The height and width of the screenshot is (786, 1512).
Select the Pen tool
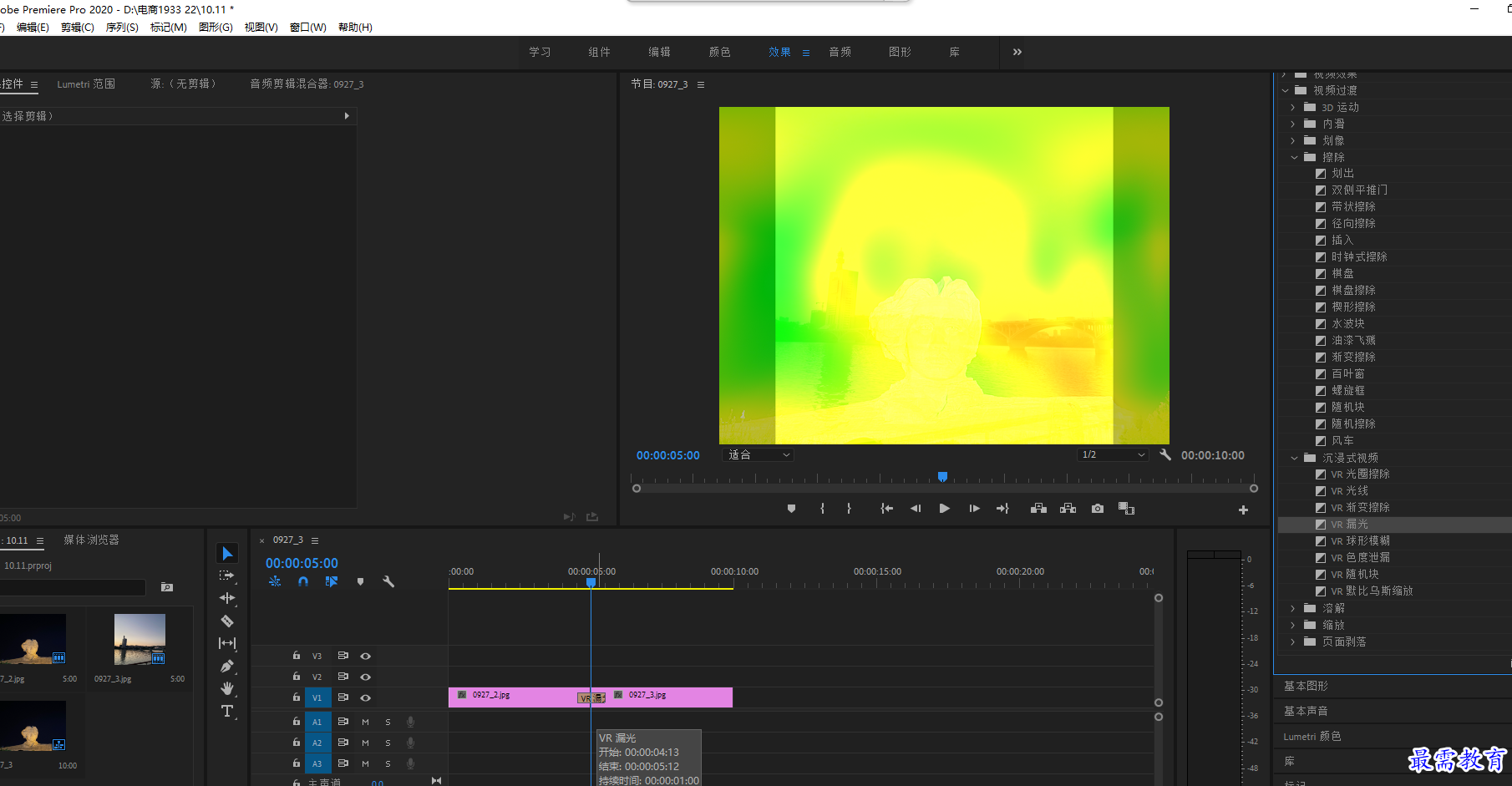[x=227, y=667]
